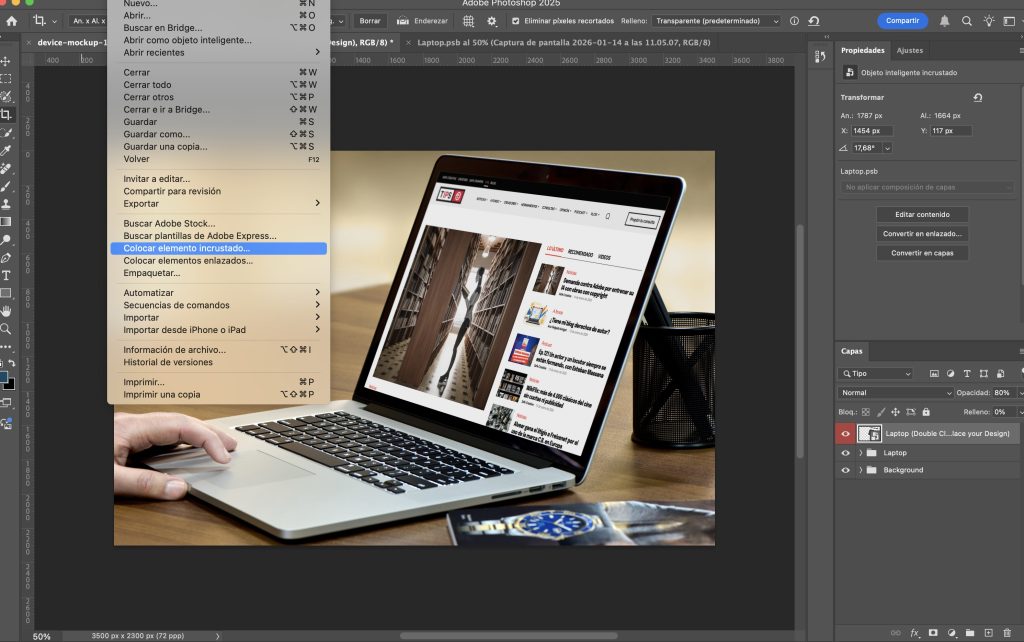Toggle visibility of the Laptop folder layer
Screen dimensions: 1024x642
coord(846,453)
